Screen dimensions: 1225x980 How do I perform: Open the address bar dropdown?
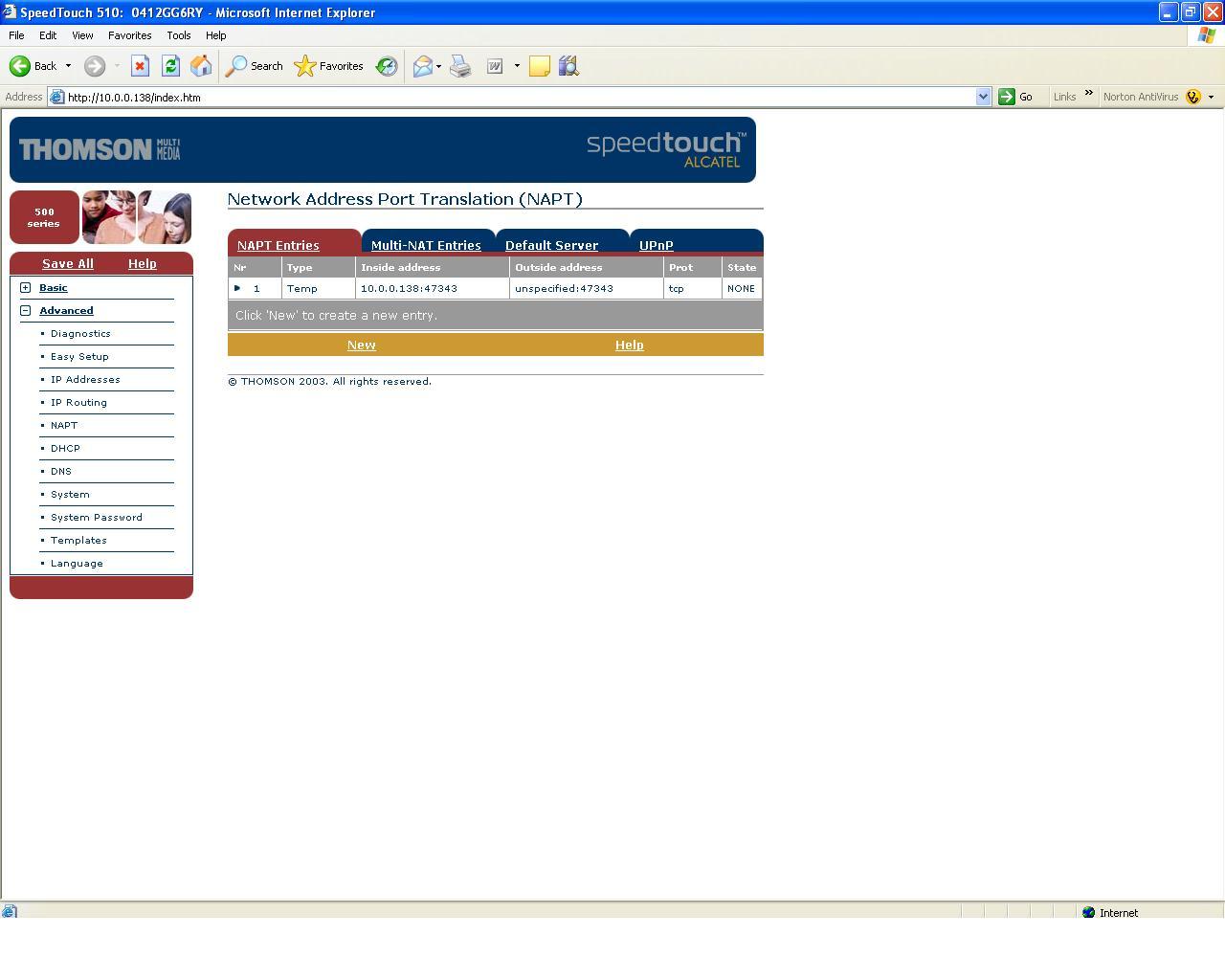[x=983, y=97]
